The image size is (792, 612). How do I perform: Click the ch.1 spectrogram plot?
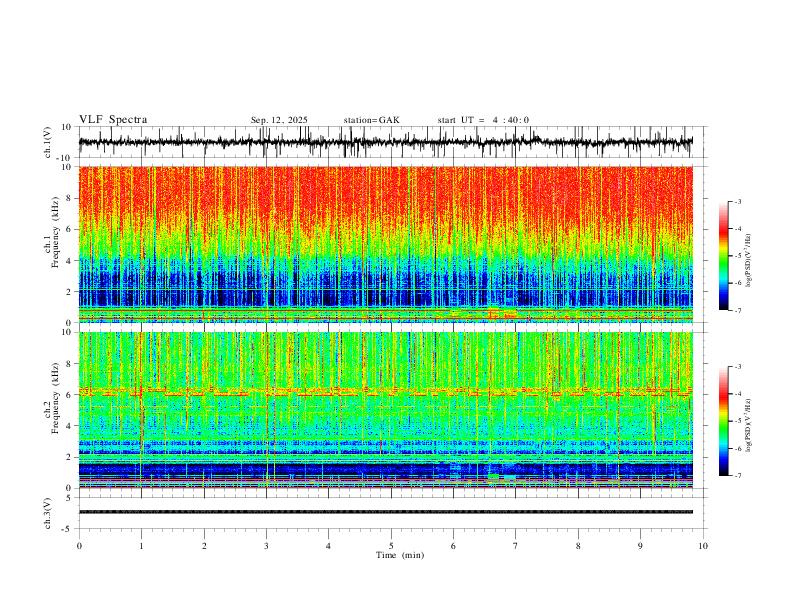[x=386, y=244]
